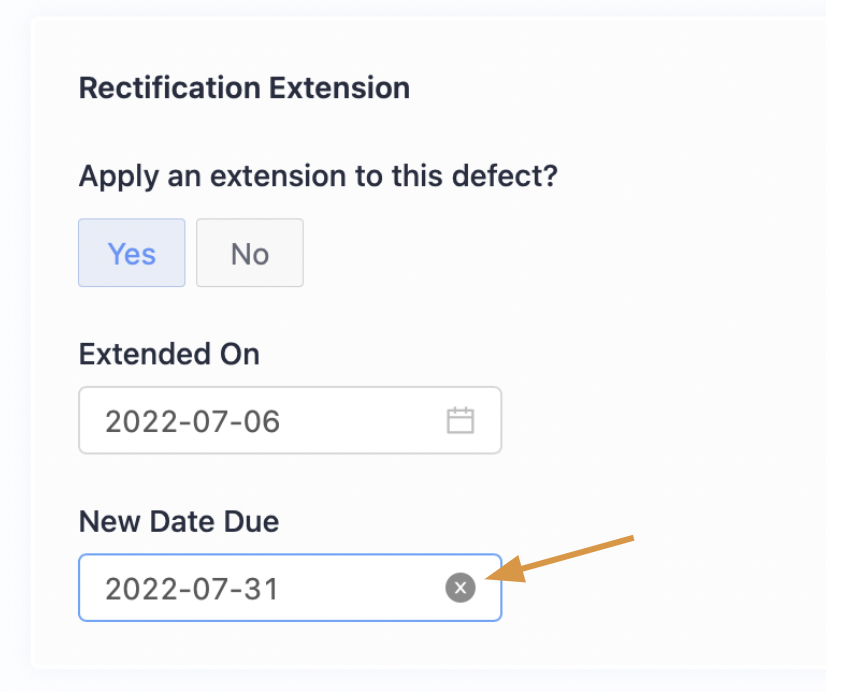This screenshot has height=692, width=846.
Task: Click the Rectification Extension heading
Action: pos(244,88)
